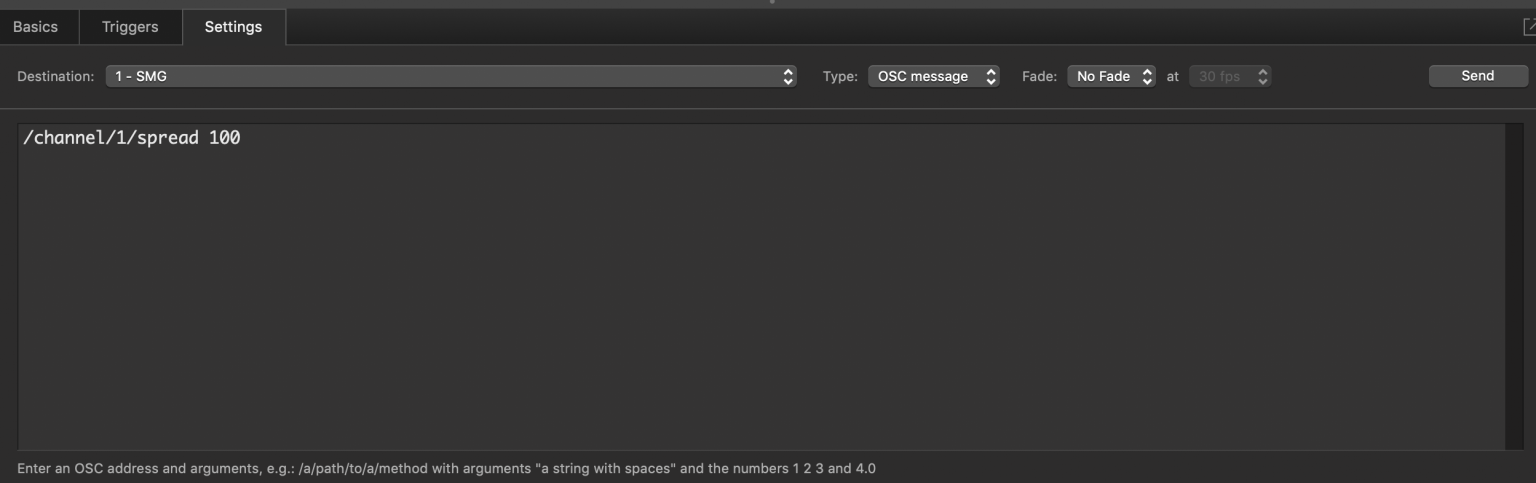Switch to the Triggers tab
This screenshot has height=483, width=1536.
(130, 27)
